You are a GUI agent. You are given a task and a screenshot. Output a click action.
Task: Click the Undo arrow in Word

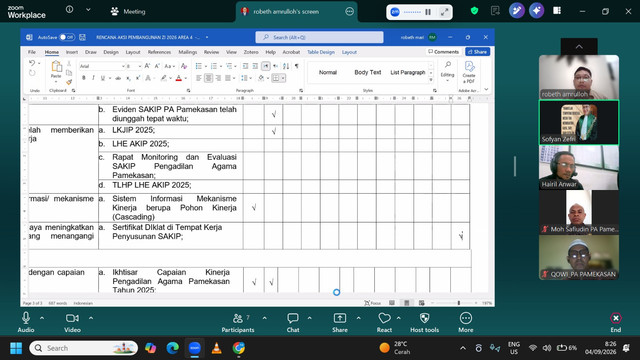(32, 63)
